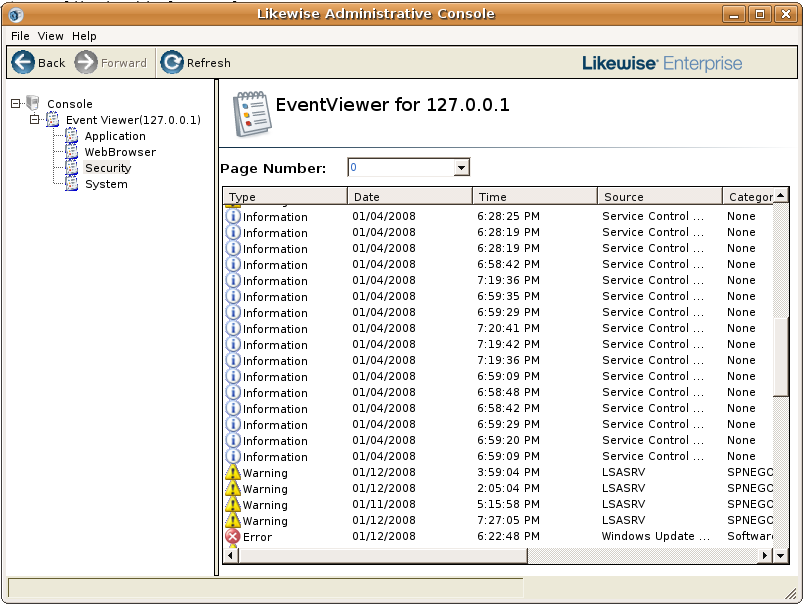The image size is (803, 605).
Task: Open the Page Number dropdown arrow
Action: (x=461, y=168)
